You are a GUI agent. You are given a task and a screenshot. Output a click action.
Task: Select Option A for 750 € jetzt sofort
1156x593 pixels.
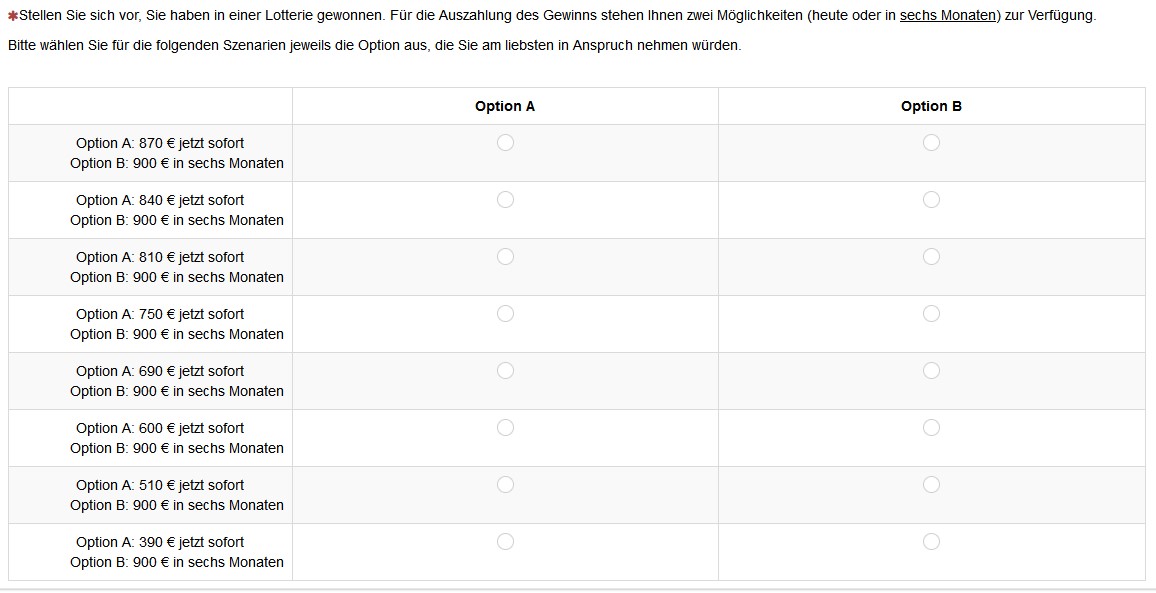pyautogui.click(x=505, y=314)
